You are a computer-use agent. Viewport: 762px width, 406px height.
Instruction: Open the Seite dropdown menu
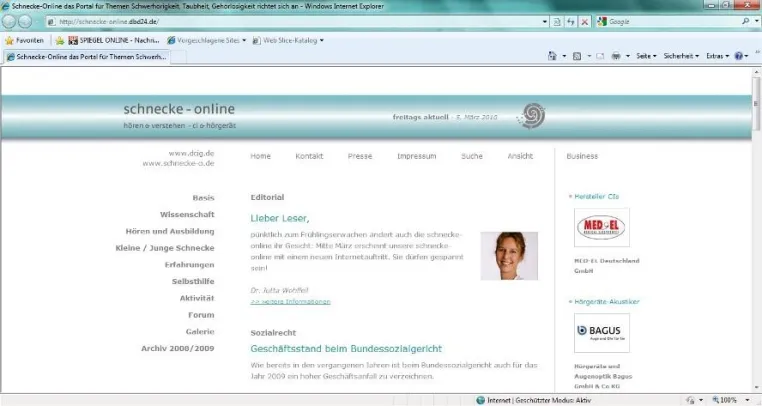pos(646,56)
